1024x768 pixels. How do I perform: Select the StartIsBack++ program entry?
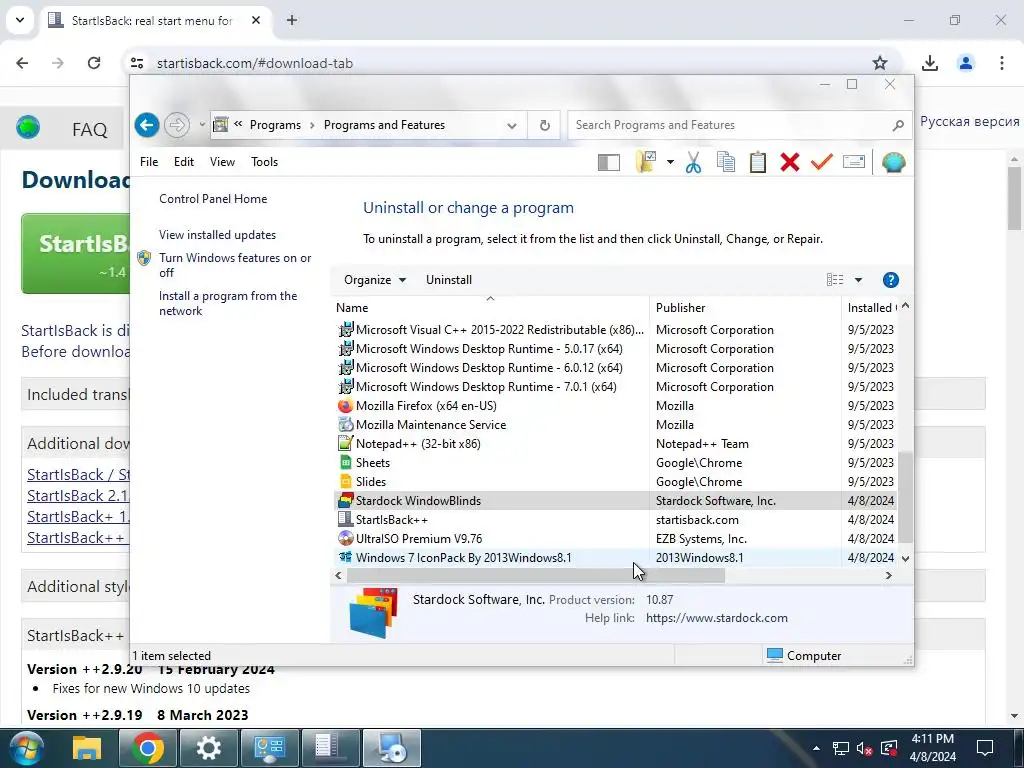click(614, 519)
